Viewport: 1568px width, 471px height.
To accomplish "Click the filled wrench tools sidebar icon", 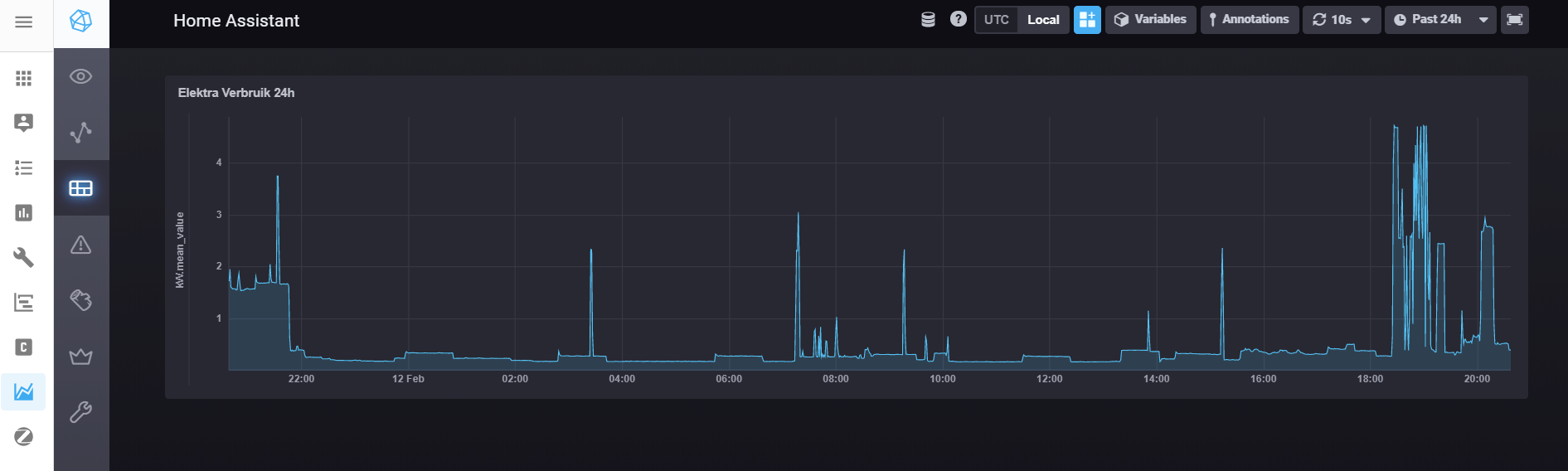I will [23, 257].
